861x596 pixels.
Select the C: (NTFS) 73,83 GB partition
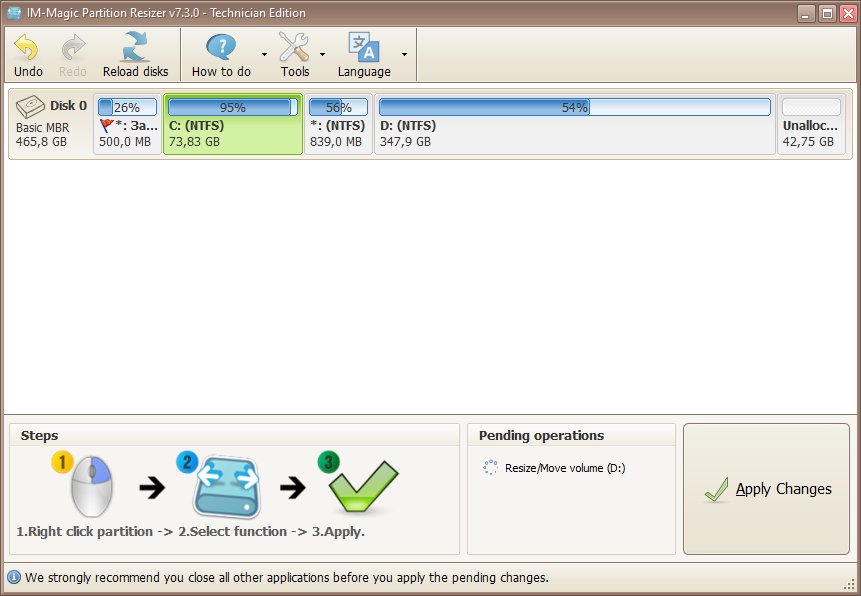tap(233, 125)
